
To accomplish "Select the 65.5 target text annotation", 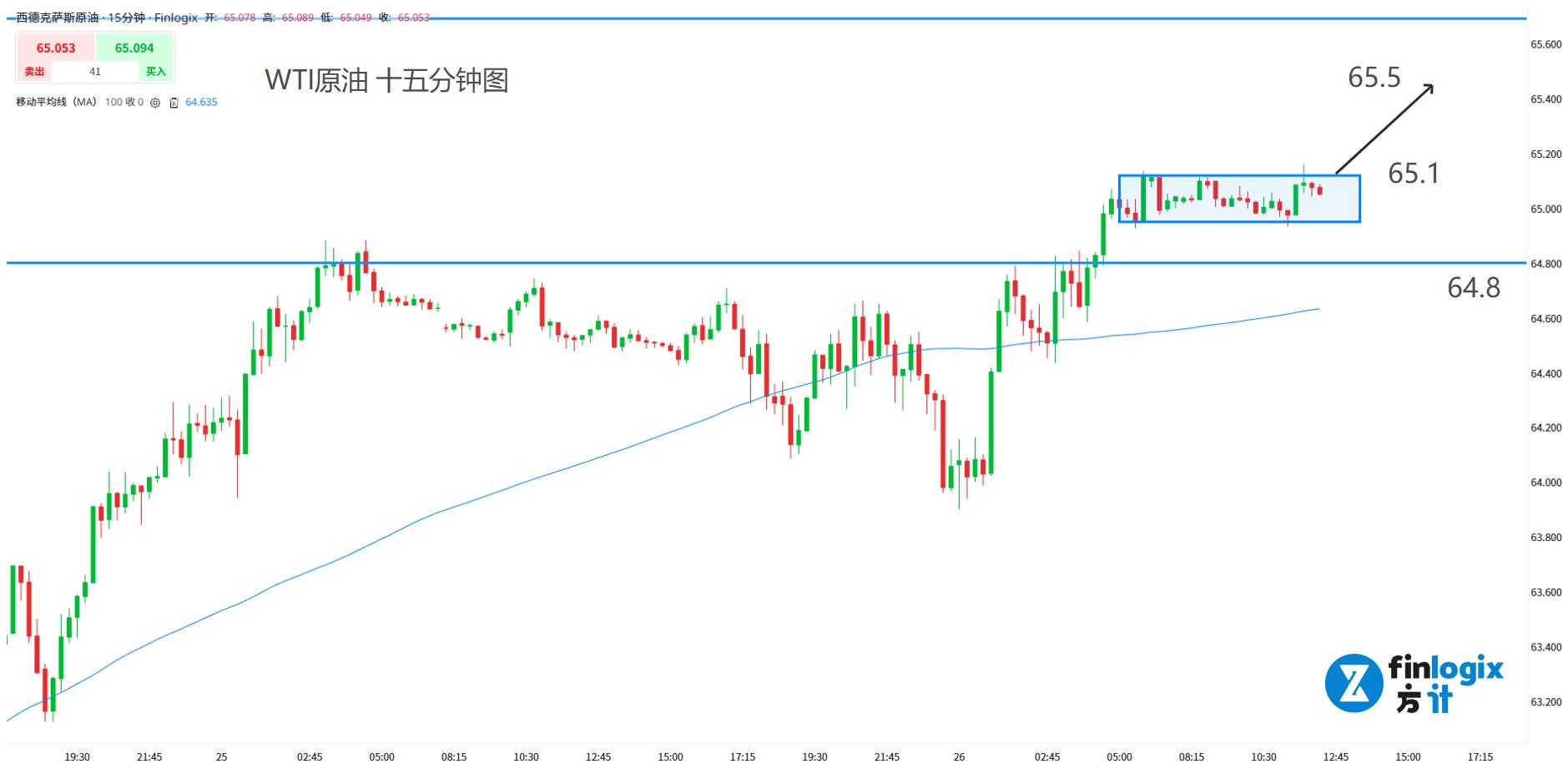I will pos(1374,78).
